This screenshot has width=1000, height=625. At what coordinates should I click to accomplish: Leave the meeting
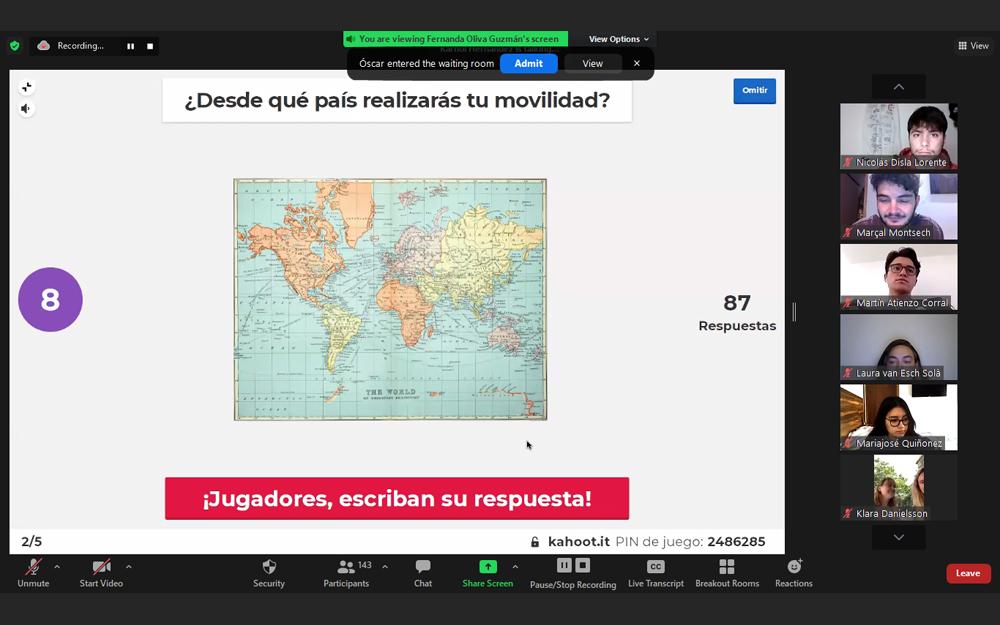pyautogui.click(x=967, y=573)
